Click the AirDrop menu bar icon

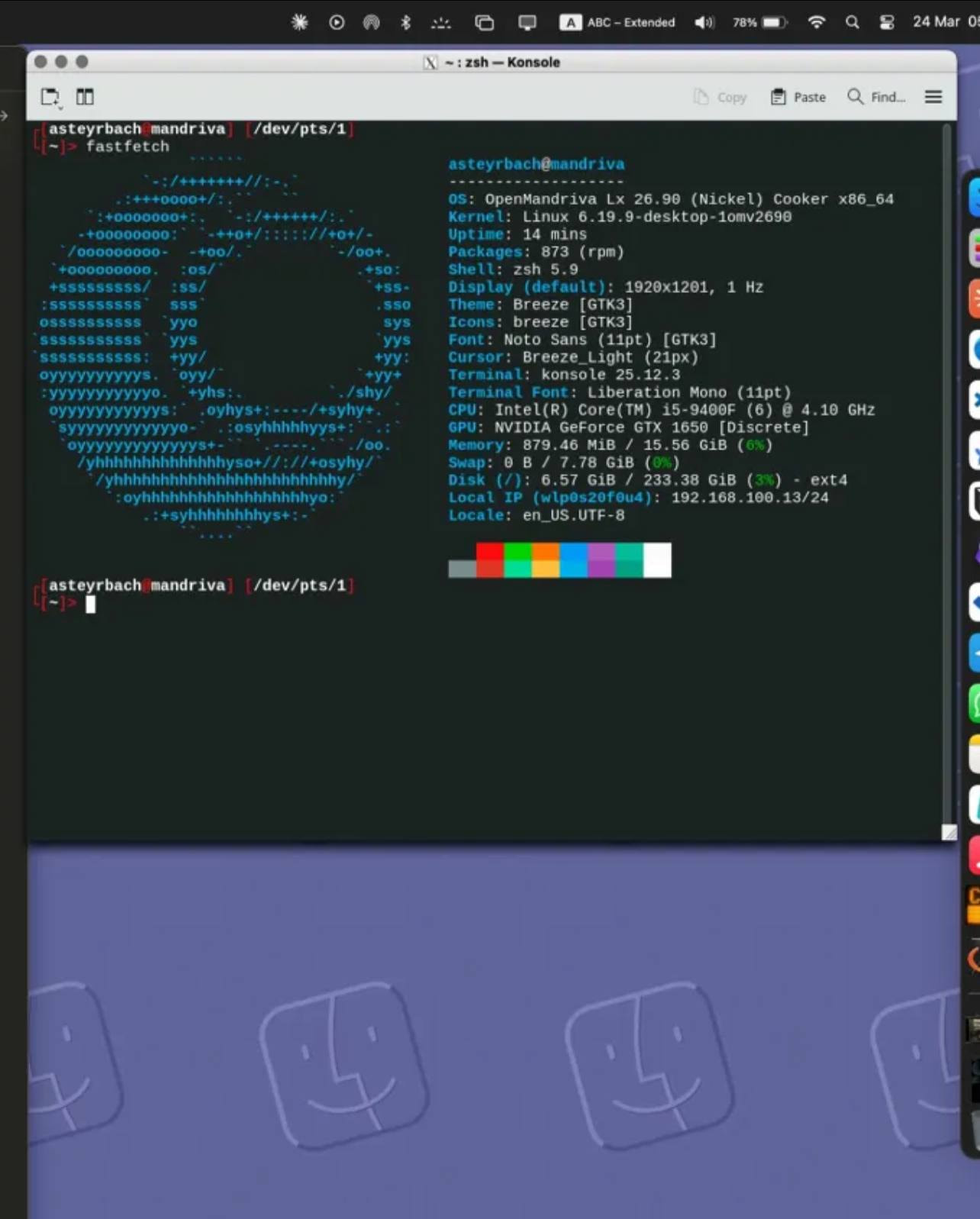point(371,22)
